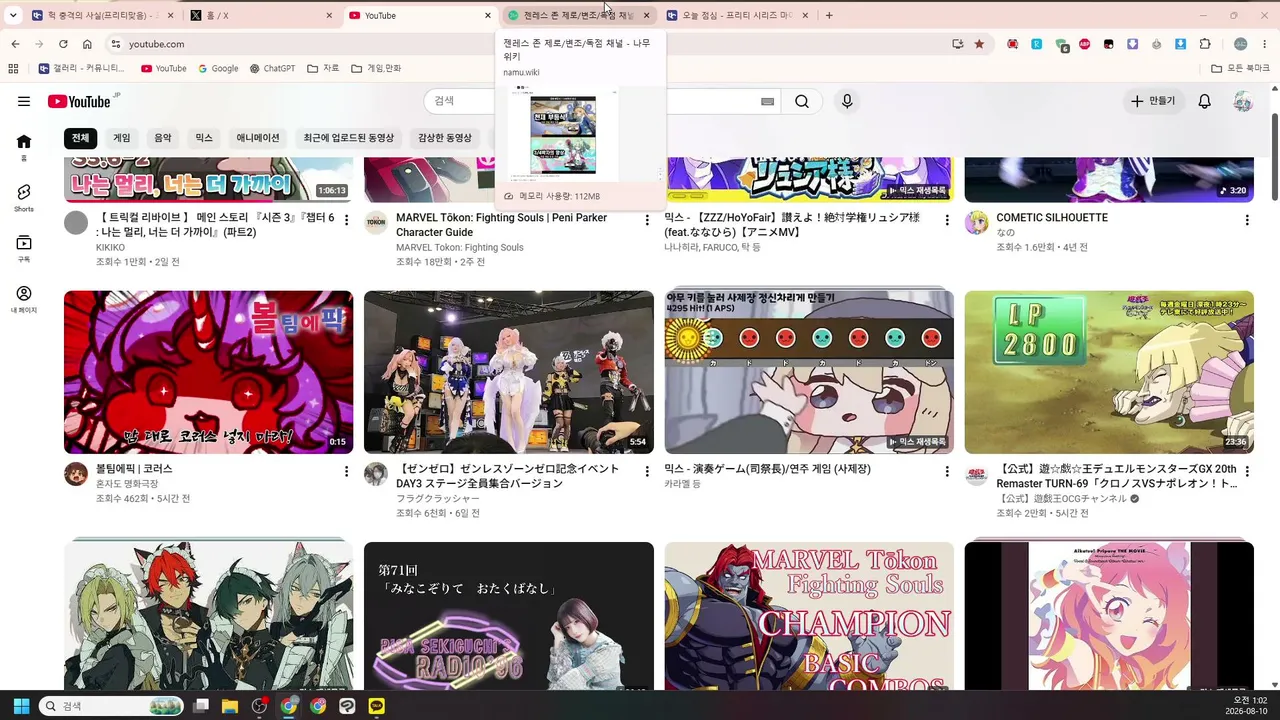This screenshot has height=720, width=1280.
Task: Open options menu for MARVEL Tōkon Peni Parker video
Action: coord(647,220)
